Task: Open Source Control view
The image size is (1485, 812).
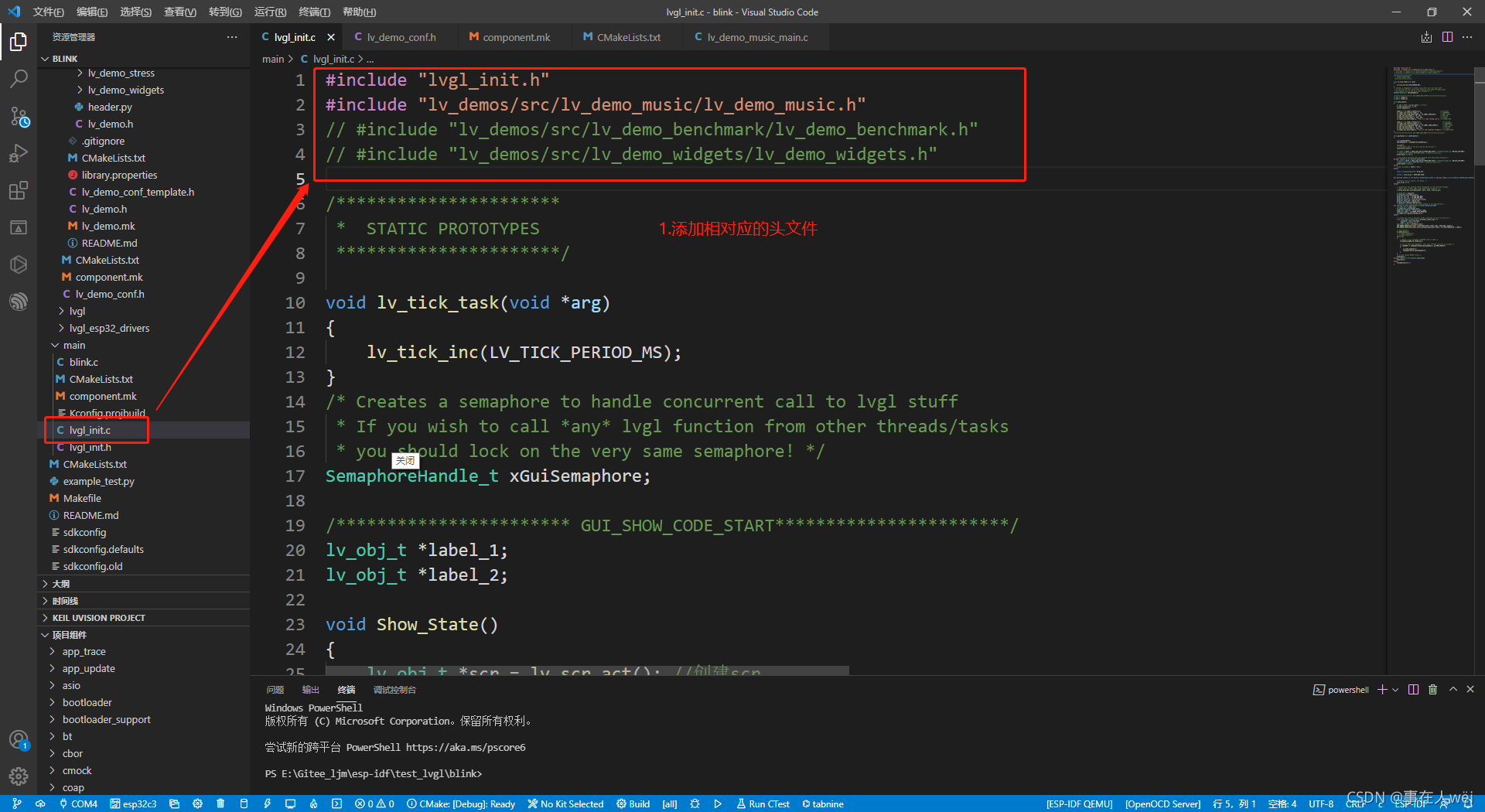Action: pos(19,118)
